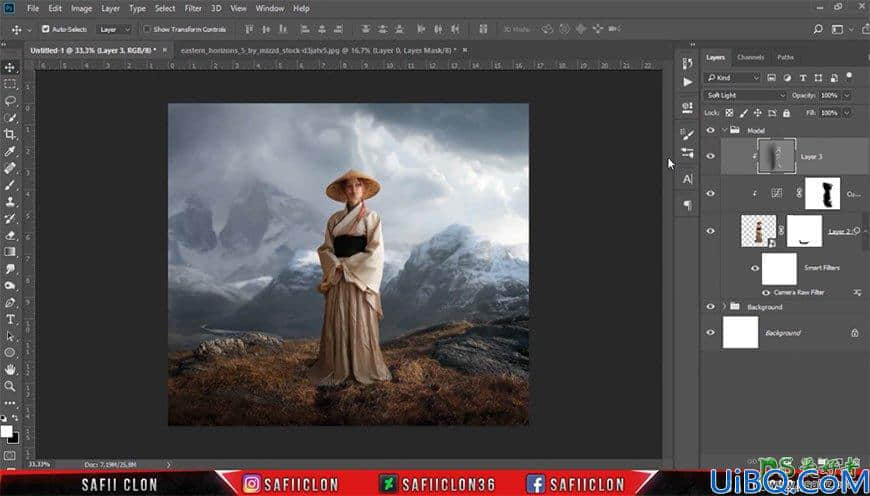Open the Opacity slider dropdown arrow
870x496 pixels.
pos(846,95)
